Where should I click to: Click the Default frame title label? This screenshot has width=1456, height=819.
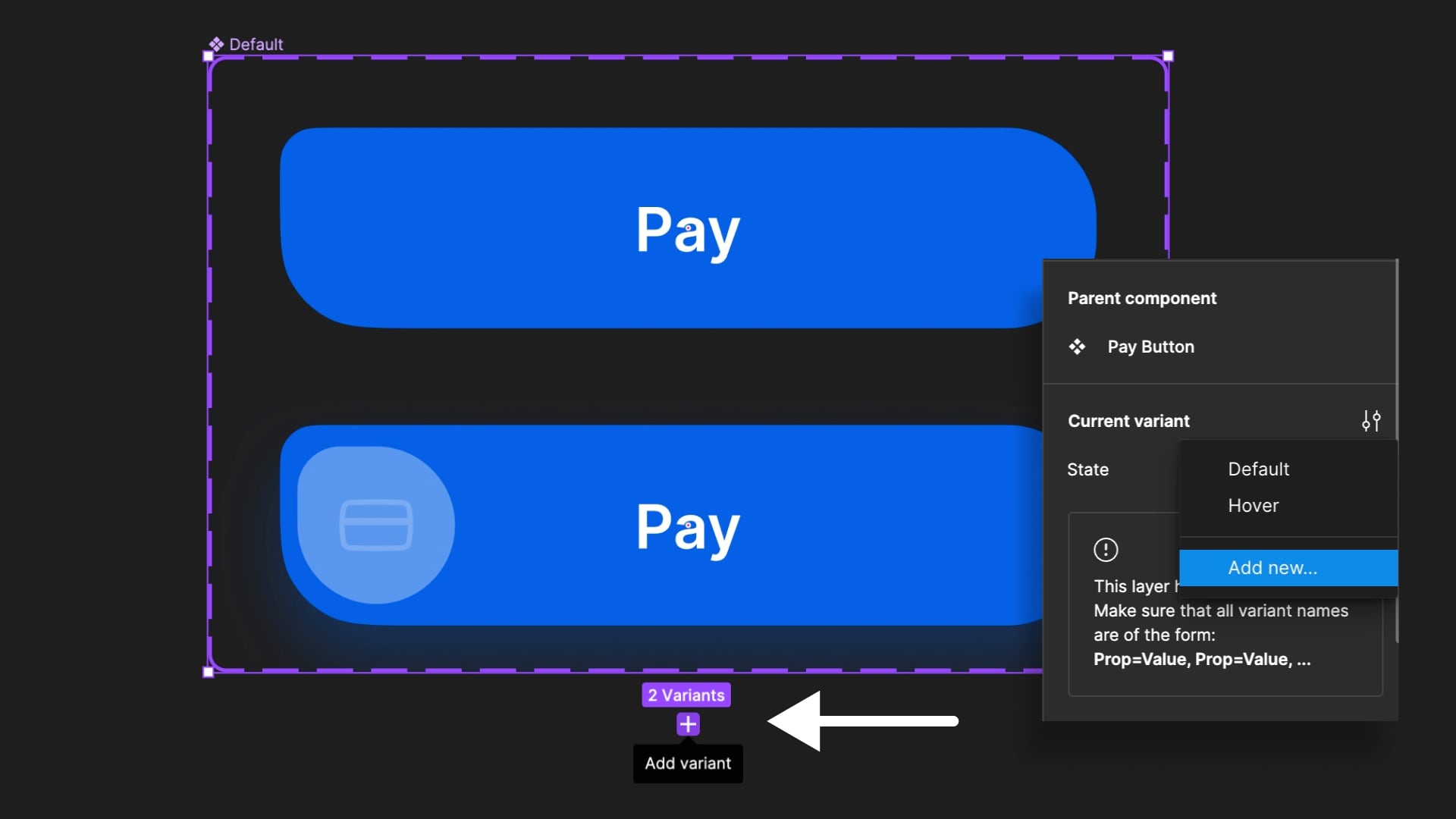(256, 44)
